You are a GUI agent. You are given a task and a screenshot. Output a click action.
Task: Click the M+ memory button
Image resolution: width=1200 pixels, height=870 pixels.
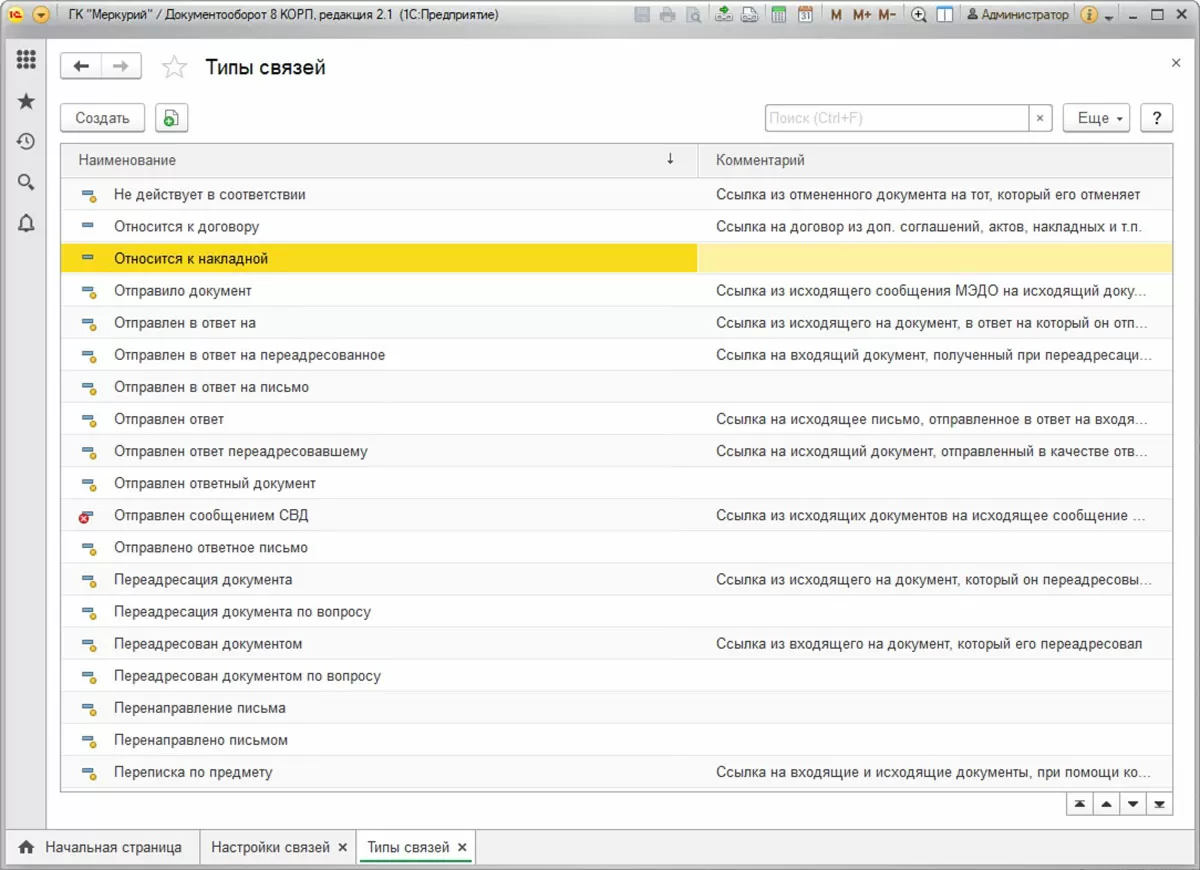[x=861, y=15]
